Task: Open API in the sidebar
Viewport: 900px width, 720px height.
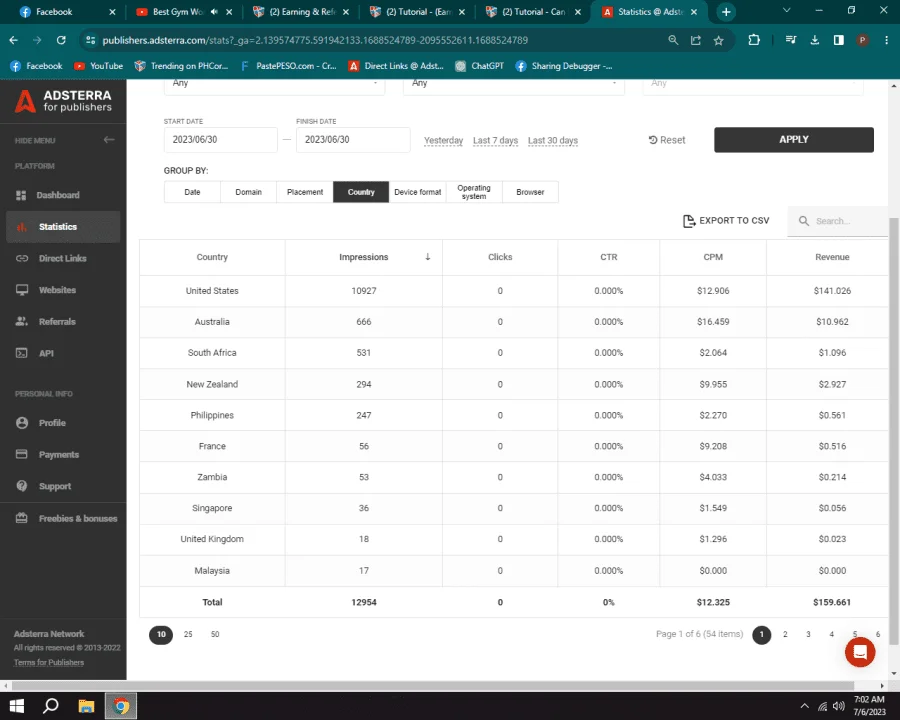Action: 46,353
